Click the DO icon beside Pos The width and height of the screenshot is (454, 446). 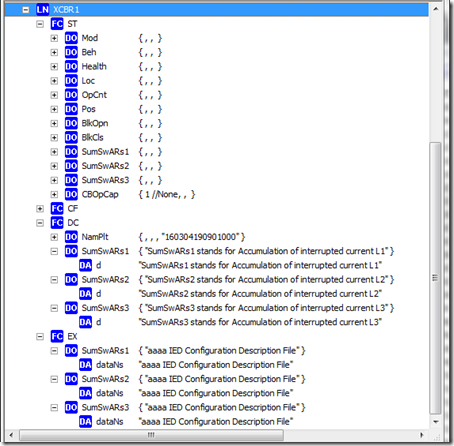click(71, 109)
